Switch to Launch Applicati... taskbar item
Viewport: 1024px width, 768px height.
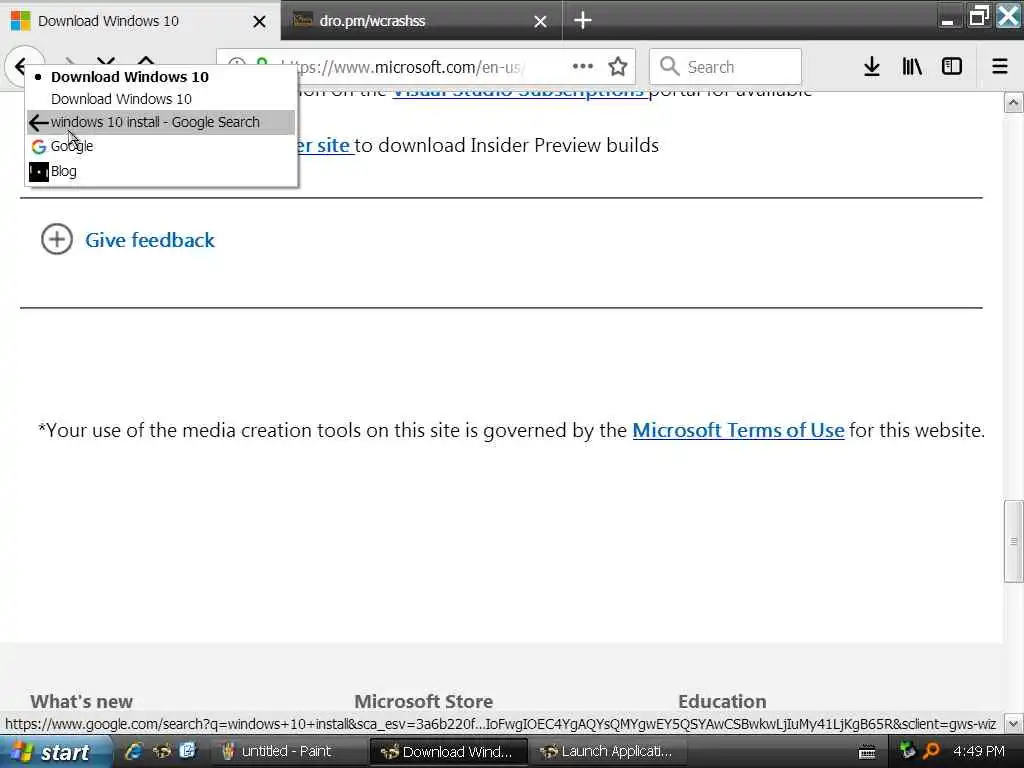click(x=608, y=752)
